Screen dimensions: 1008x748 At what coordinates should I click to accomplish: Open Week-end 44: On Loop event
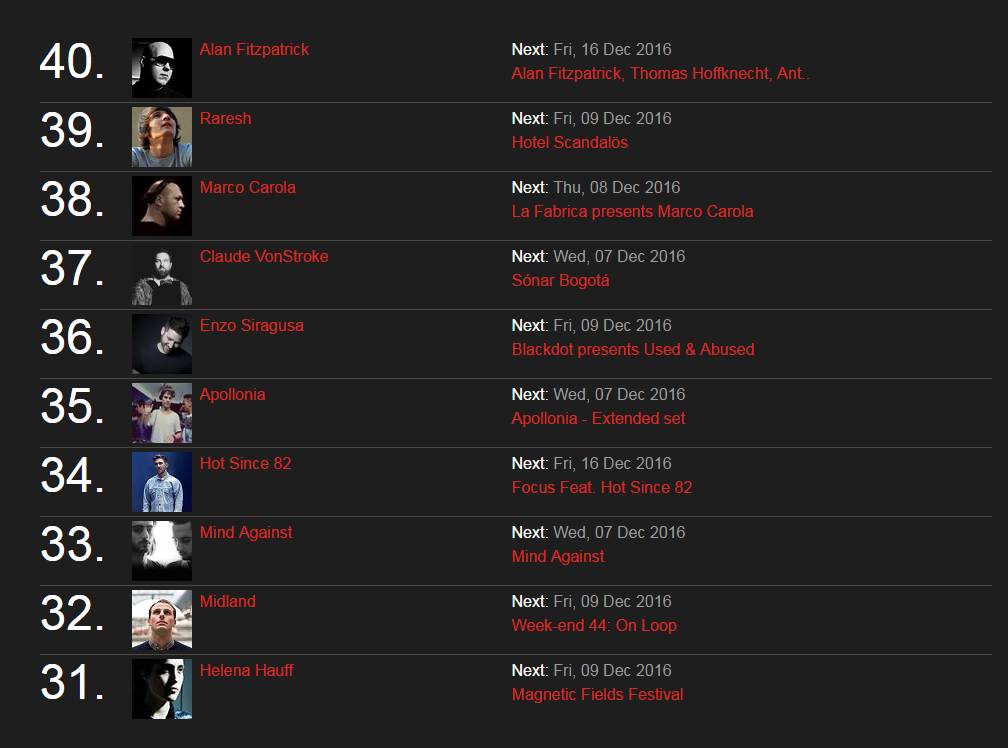tap(594, 625)
